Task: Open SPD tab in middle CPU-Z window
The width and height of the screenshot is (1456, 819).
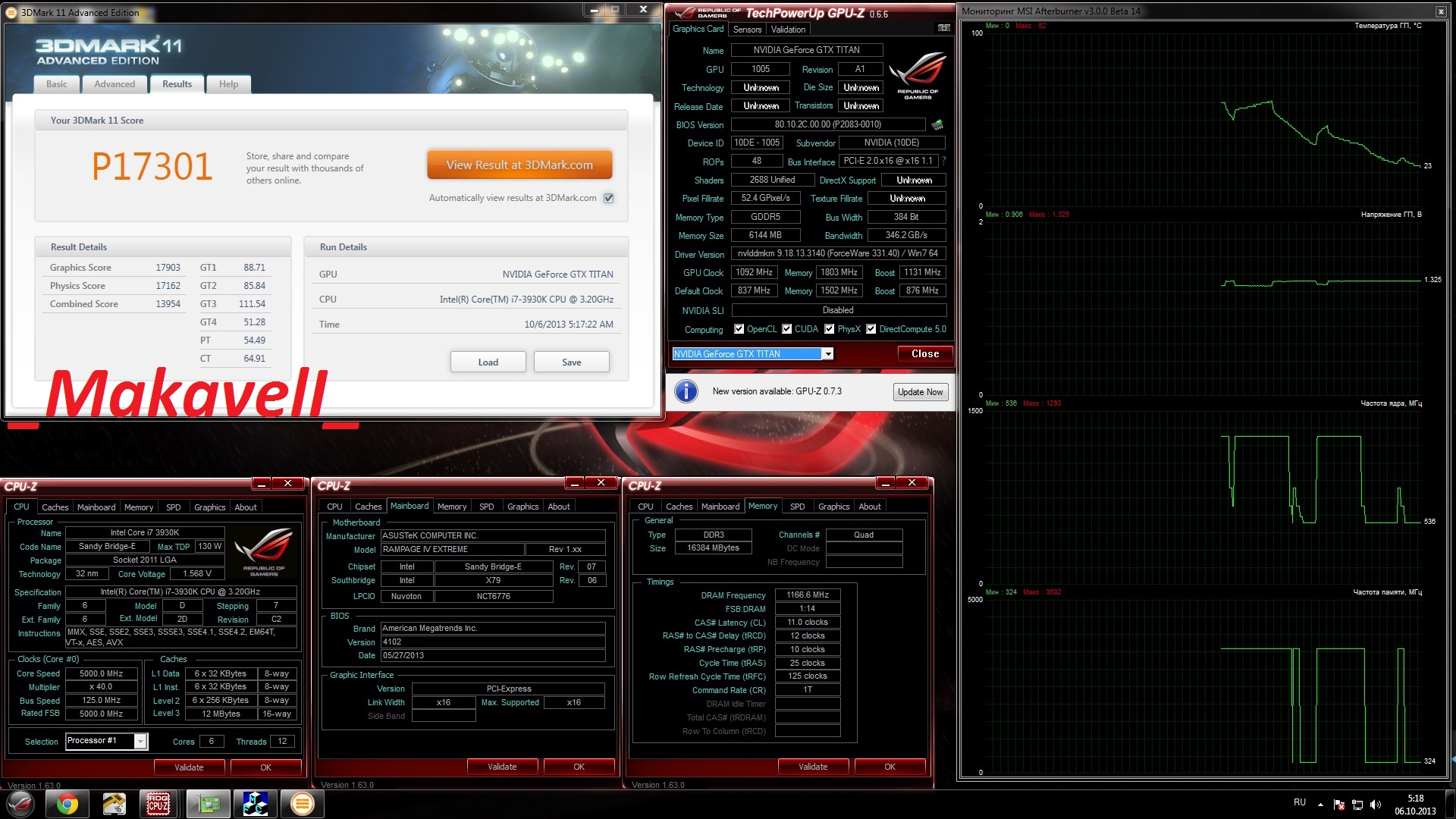Action: (x=487, y=507)
